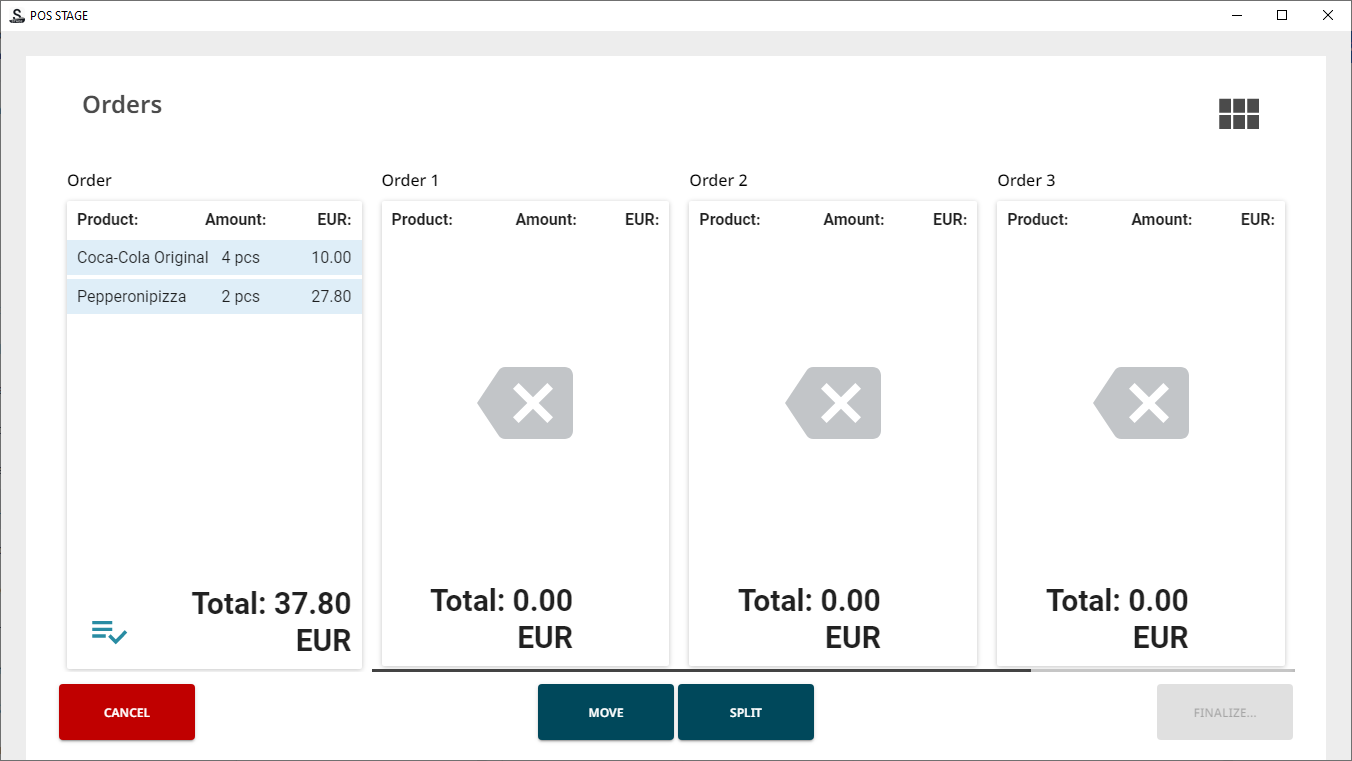Screen dimensions: 1352x761
Task: Click the Finalize button
Action: (1224, 712)
